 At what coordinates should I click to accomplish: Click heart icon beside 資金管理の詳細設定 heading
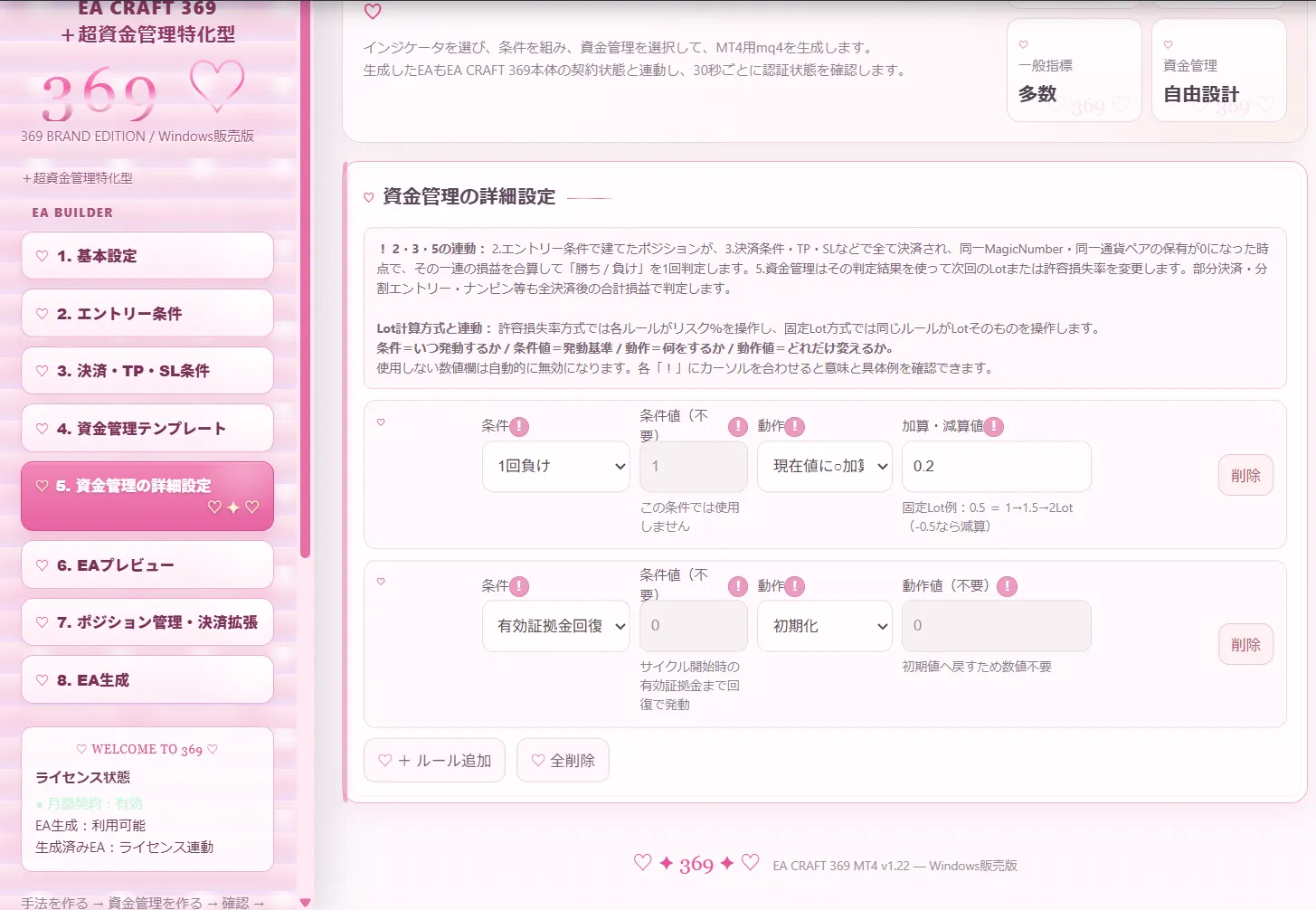tap(369, 197)
